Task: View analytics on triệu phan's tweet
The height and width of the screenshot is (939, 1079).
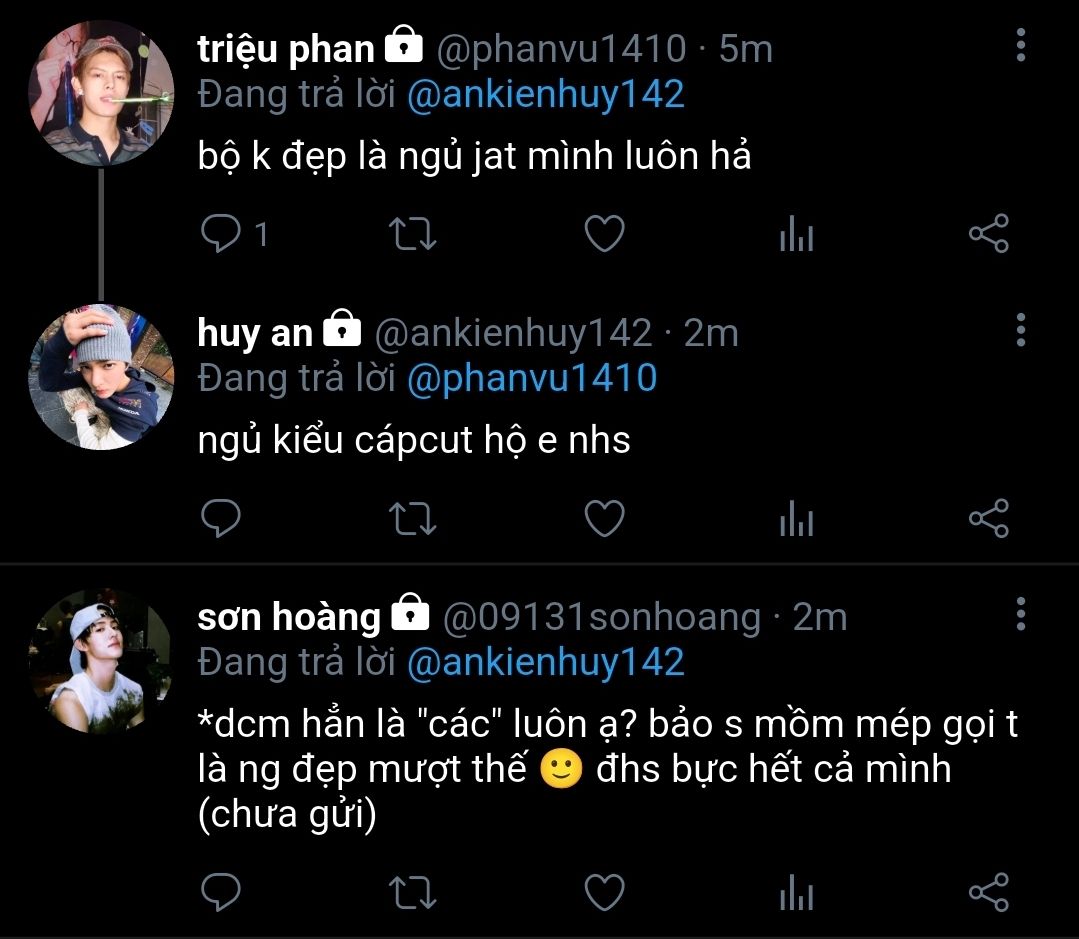Action: pos(796,235)
